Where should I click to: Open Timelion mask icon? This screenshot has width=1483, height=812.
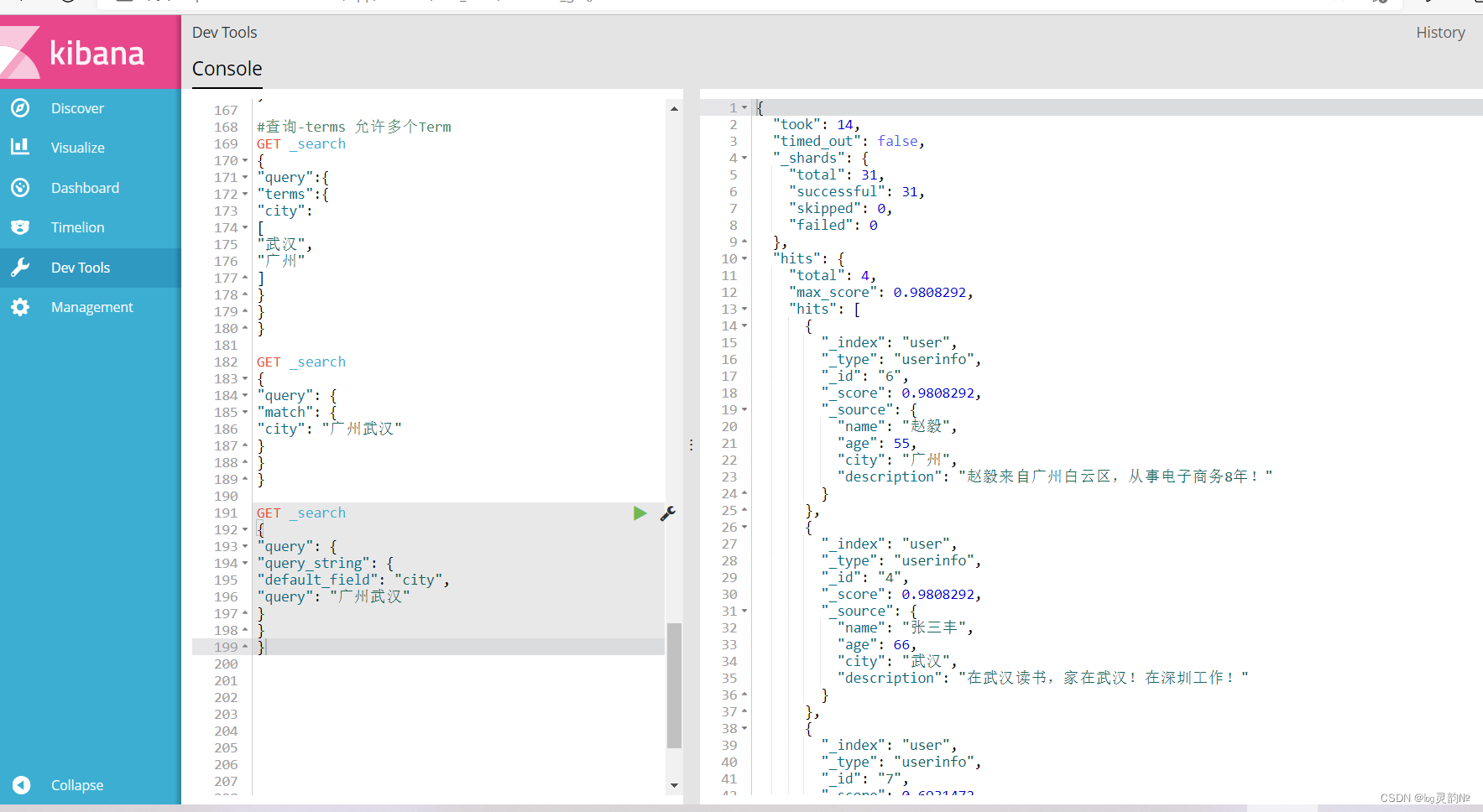(x=20, y=227)
